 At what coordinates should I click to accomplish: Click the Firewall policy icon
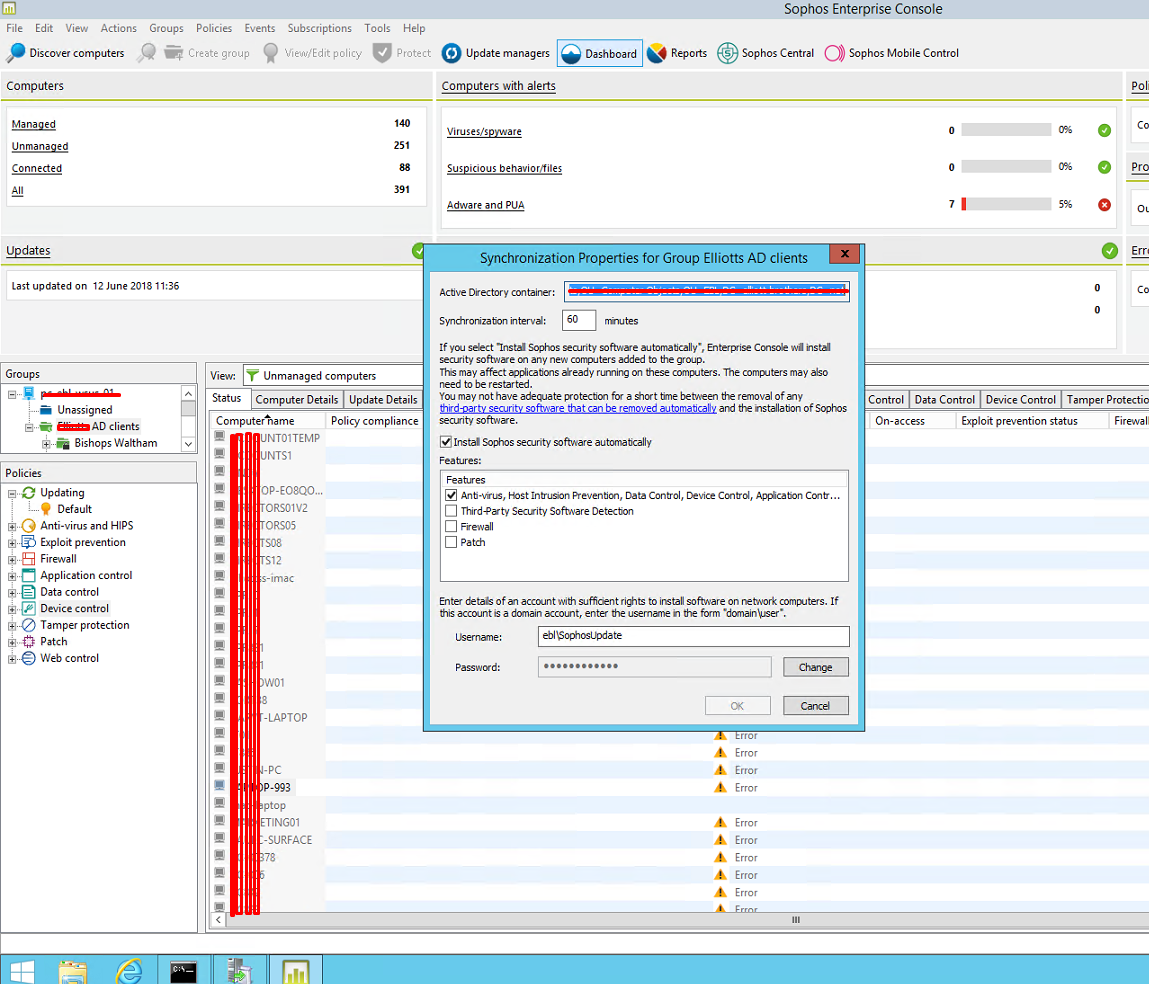click(x=29, y=558)
